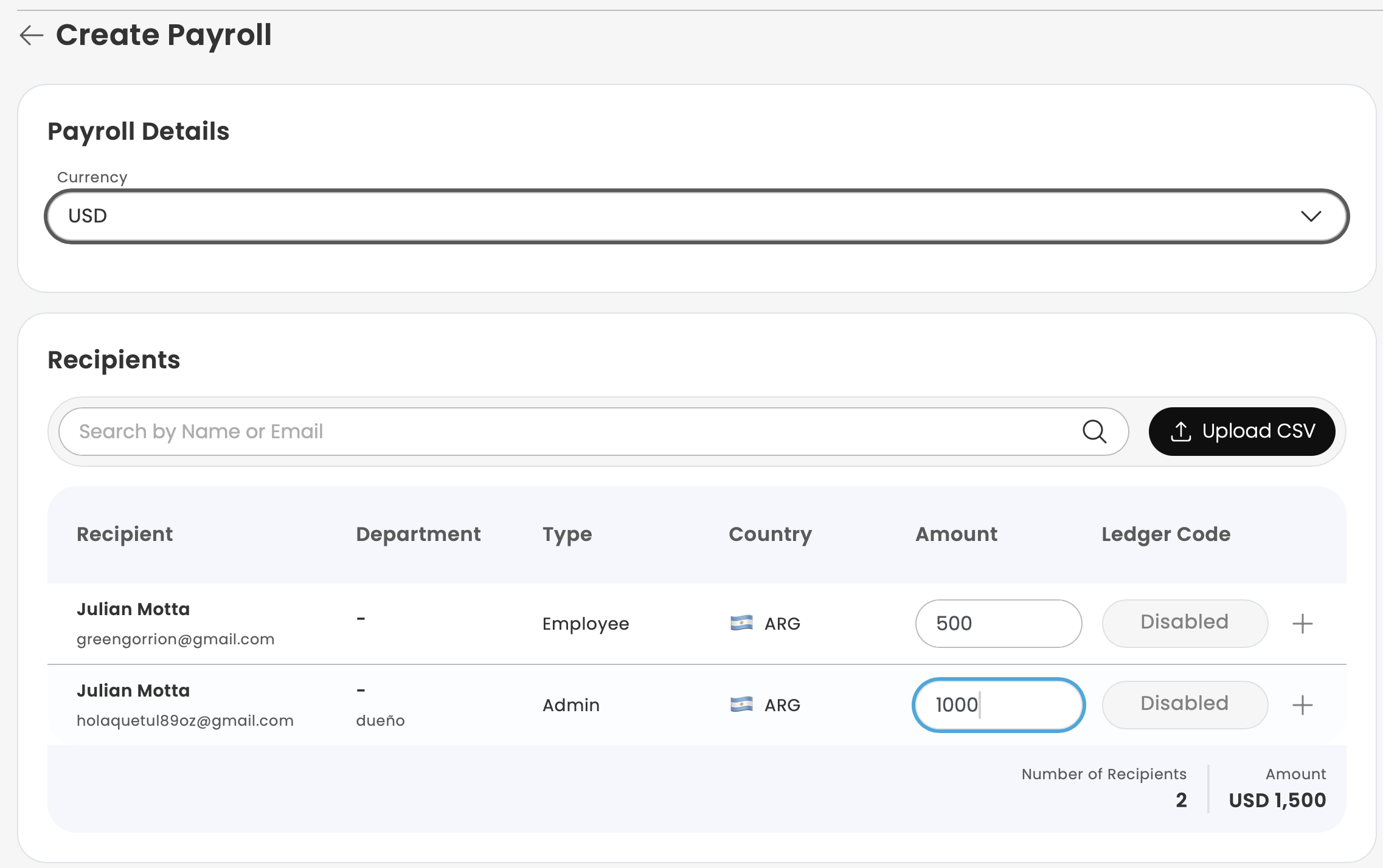Click the back arrow beside Create Payroll

pos(32,35)
